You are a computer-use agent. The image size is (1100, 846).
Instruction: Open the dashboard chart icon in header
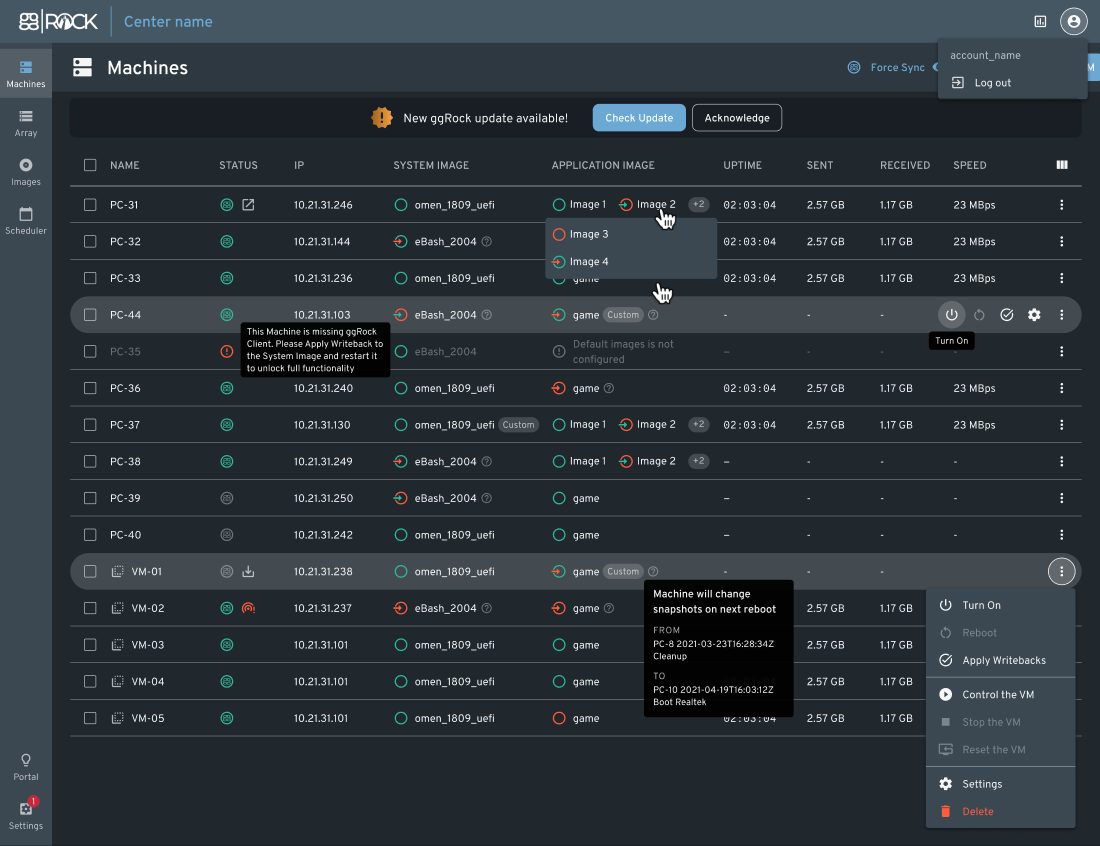click(x=1040, y=22)
